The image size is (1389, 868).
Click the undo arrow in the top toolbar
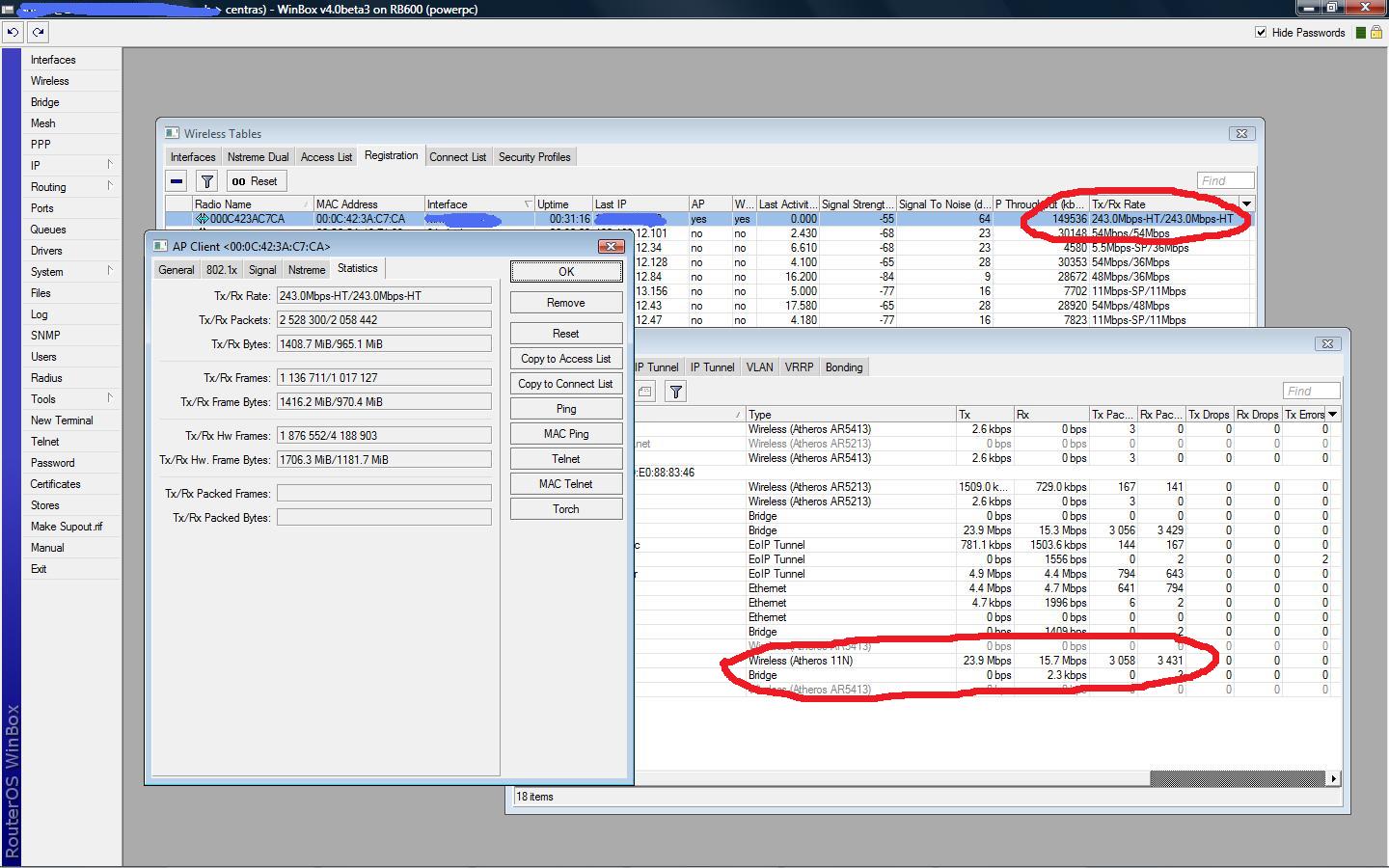(x=13, y=32)
